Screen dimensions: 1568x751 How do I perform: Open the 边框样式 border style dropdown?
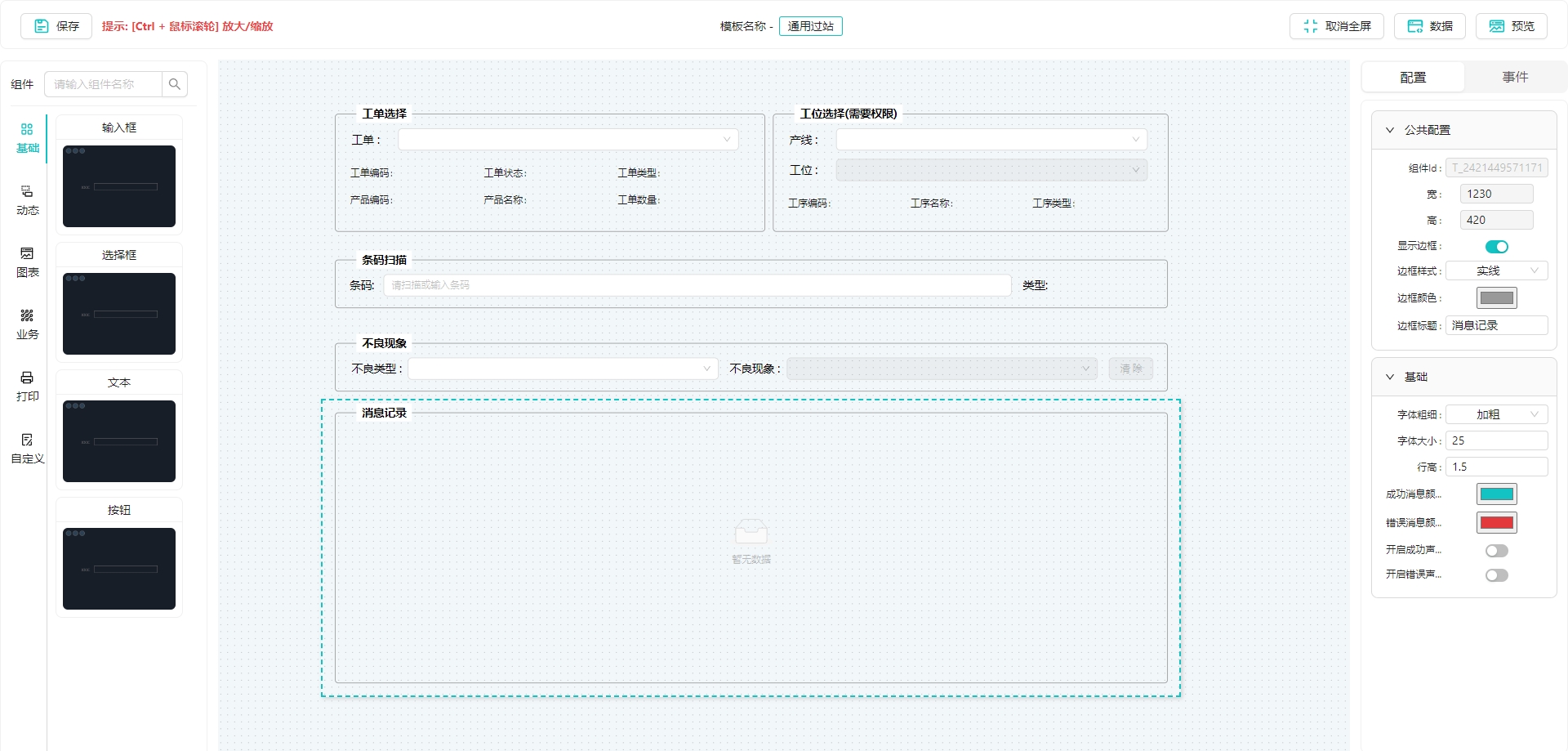click(x=1496, y=270)
